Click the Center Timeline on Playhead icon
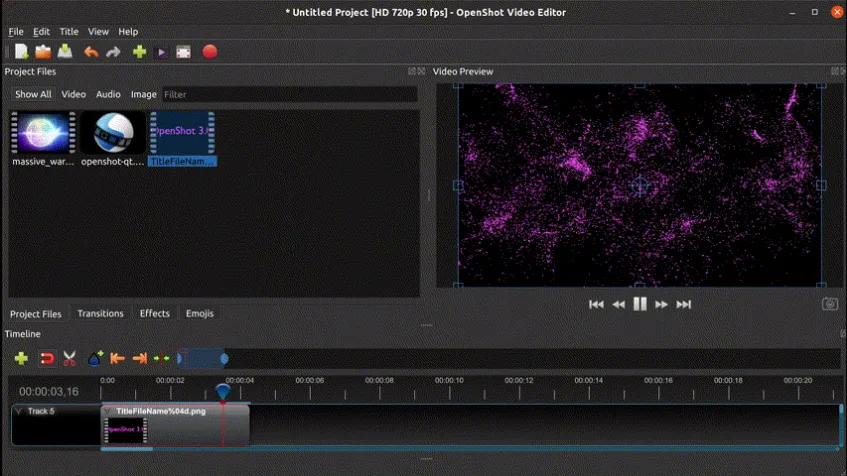Screen dimensions: 847x476 pyautogui.click(x=162, y=358)
